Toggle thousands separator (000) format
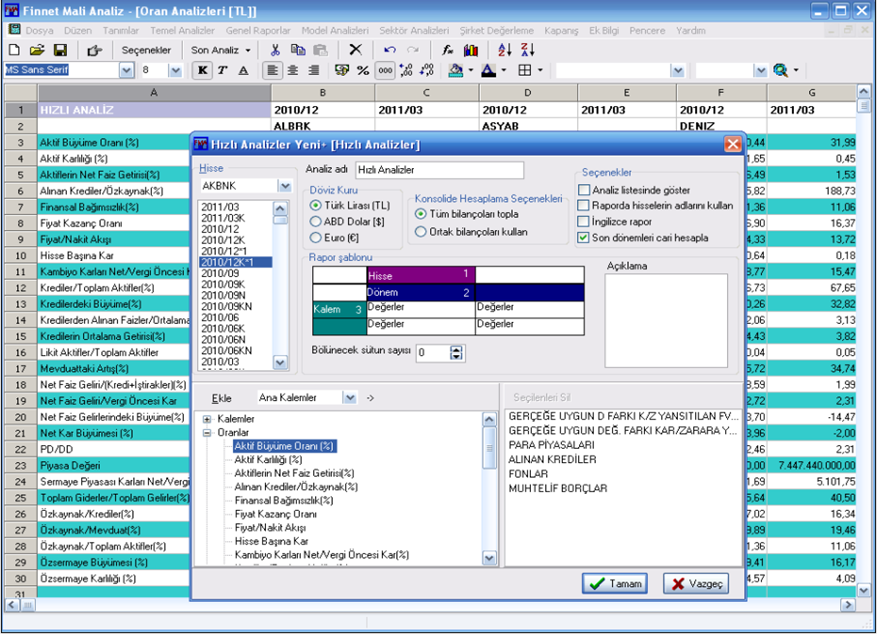The image size is (877, 634). (385, 70)
